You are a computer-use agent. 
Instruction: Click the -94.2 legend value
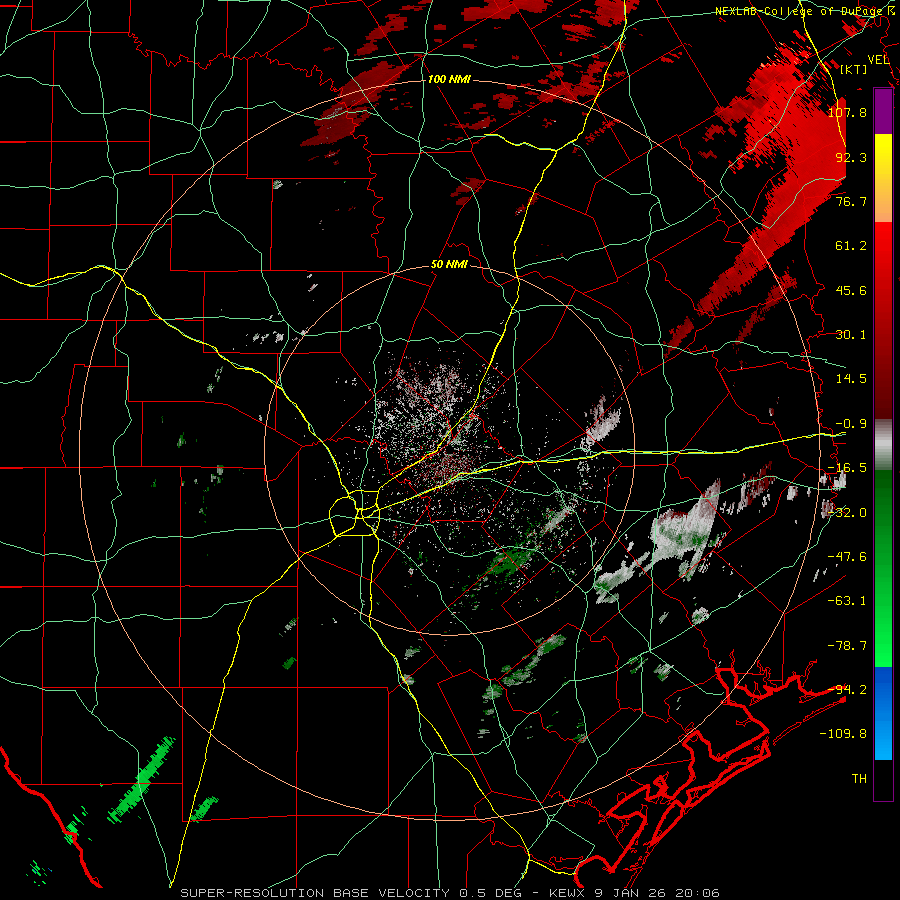tap(847, 690)
